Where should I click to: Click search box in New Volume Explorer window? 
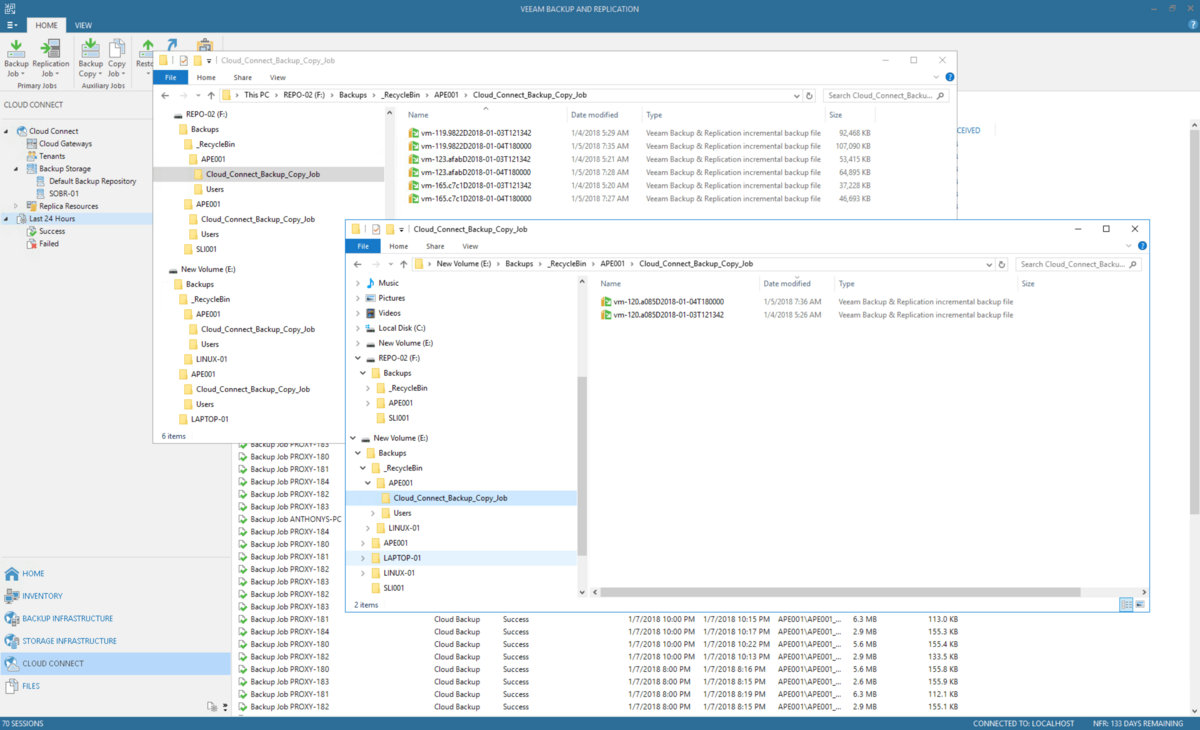coord(1081,265)
